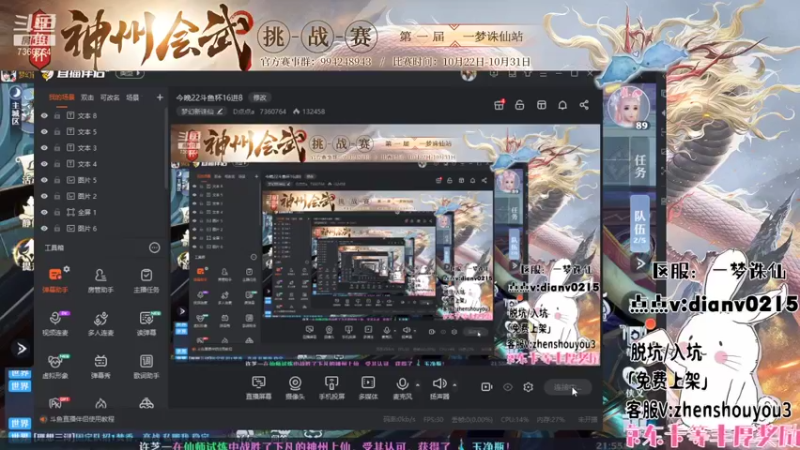Hide the 文本 5 layer

[x=44, y=132]
